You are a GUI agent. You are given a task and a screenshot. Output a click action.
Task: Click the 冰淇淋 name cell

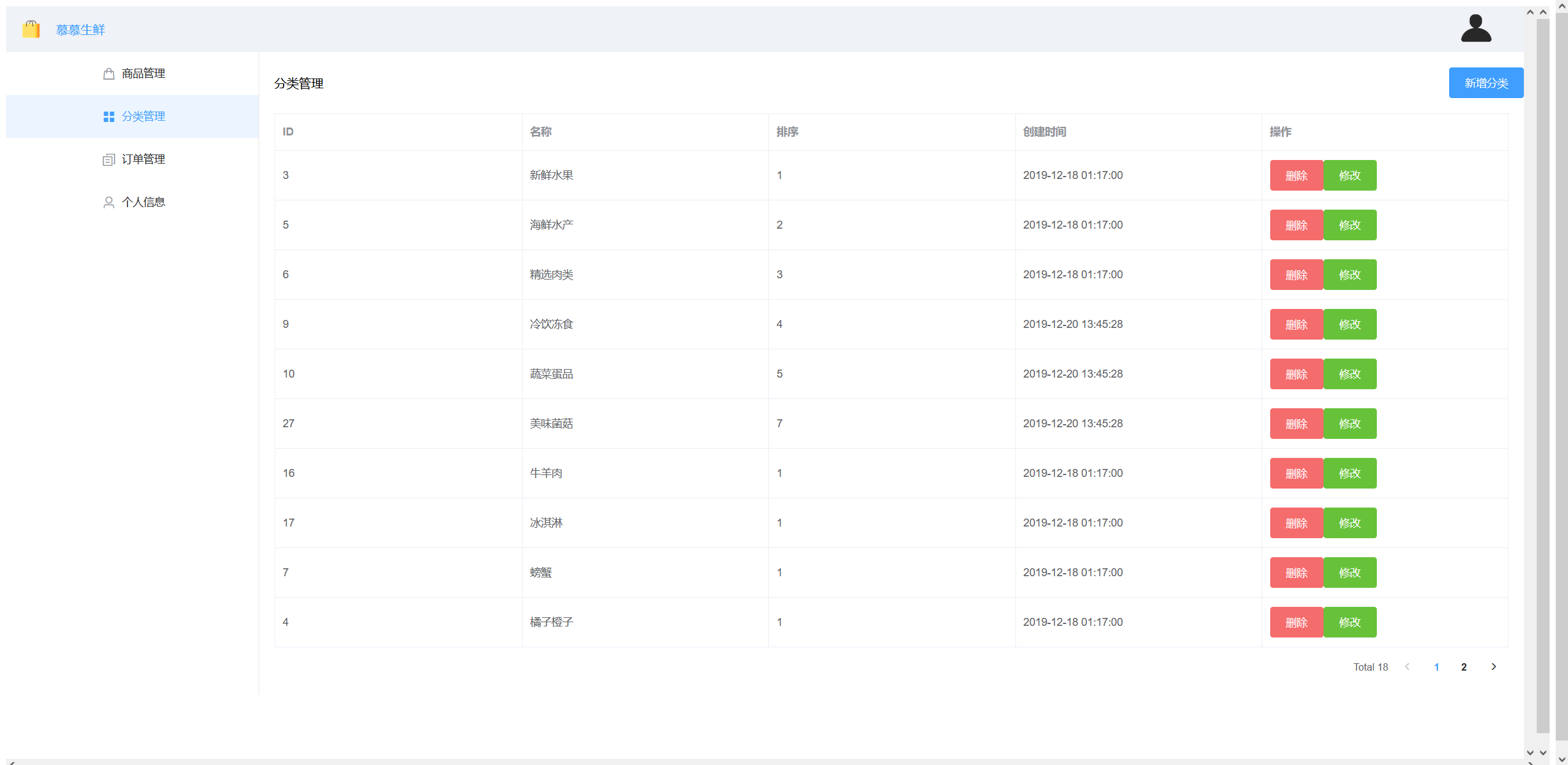[645, 523]
